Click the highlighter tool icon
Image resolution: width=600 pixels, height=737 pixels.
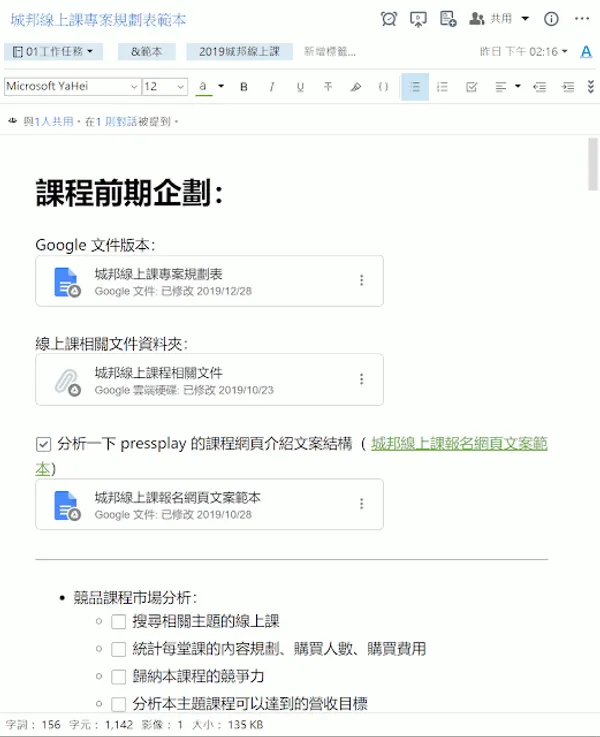[x=355, y=87]
